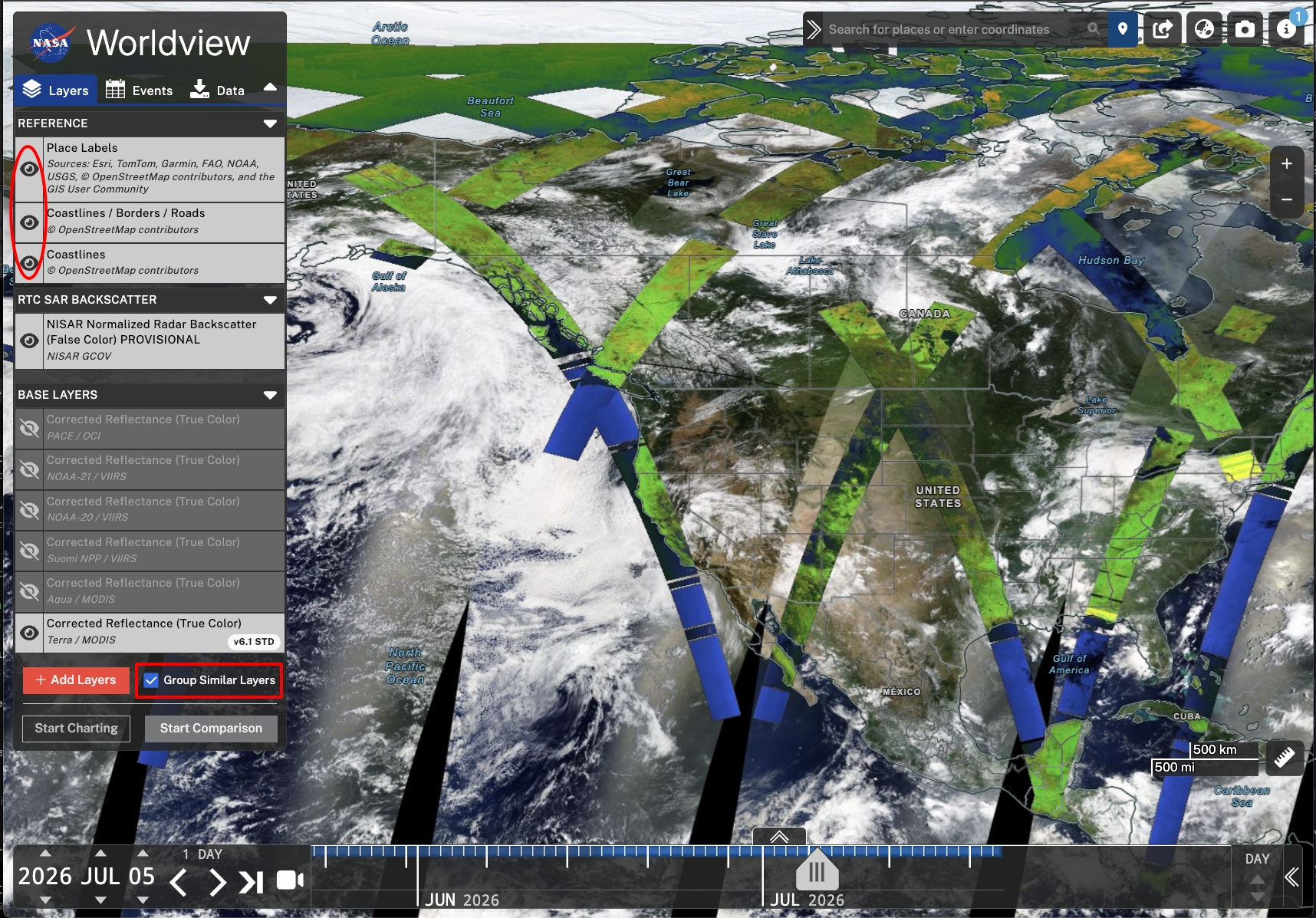
Task: Open the Events tab
Action: coord(140,90)
